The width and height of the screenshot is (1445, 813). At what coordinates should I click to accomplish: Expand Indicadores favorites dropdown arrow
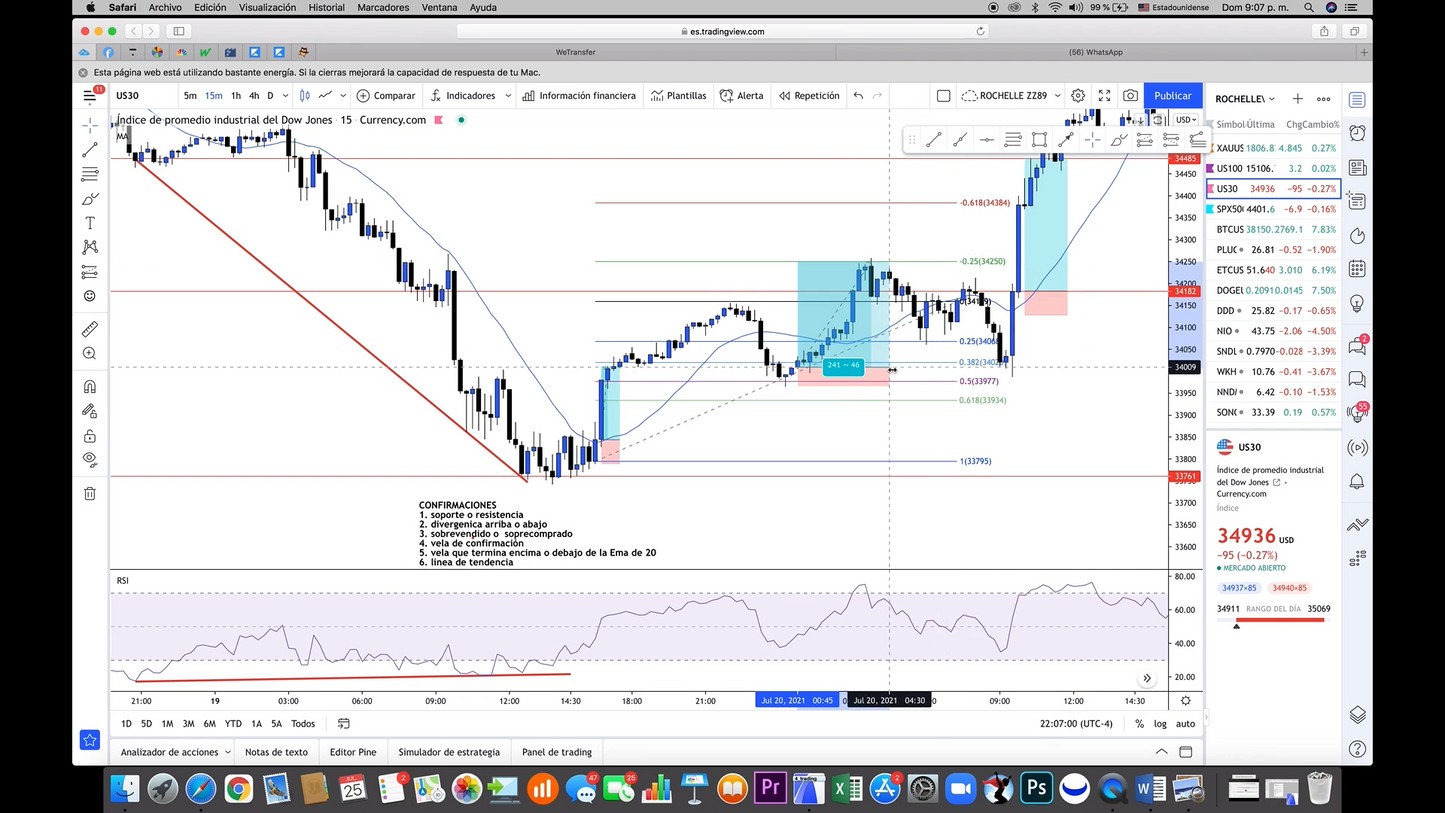(508, 96)
